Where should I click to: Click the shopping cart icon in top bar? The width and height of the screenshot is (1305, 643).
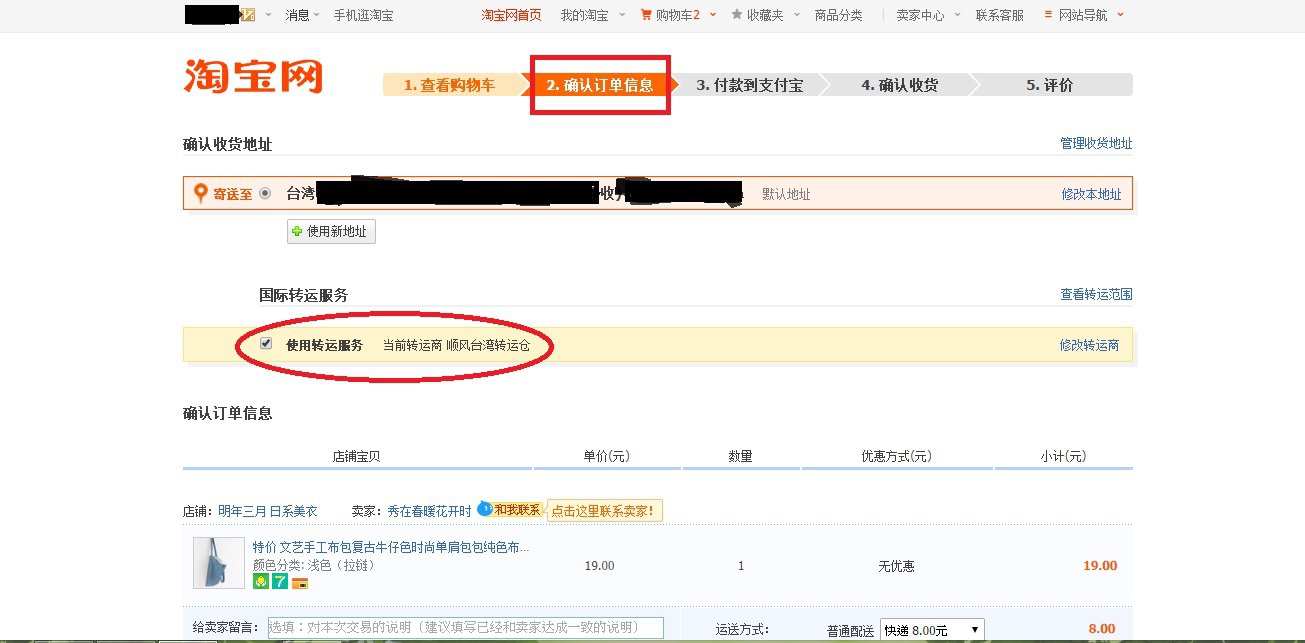tap(646, 15)
